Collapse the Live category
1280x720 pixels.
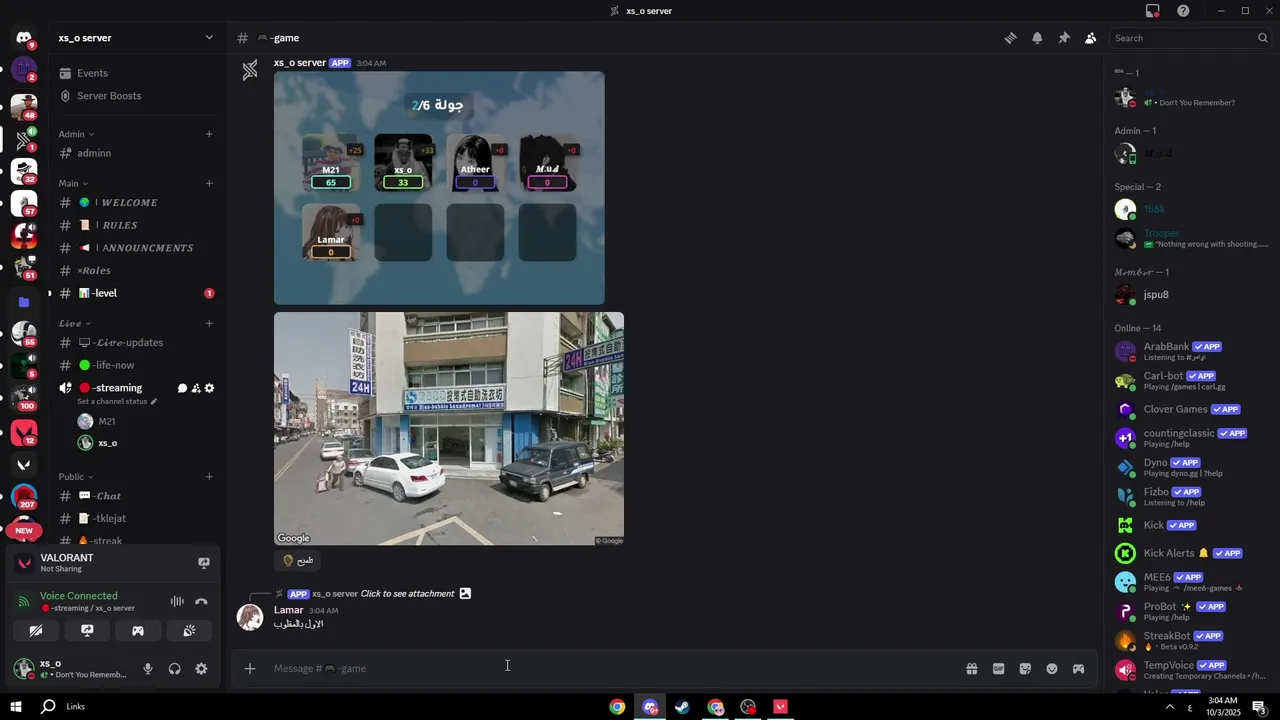75,323
